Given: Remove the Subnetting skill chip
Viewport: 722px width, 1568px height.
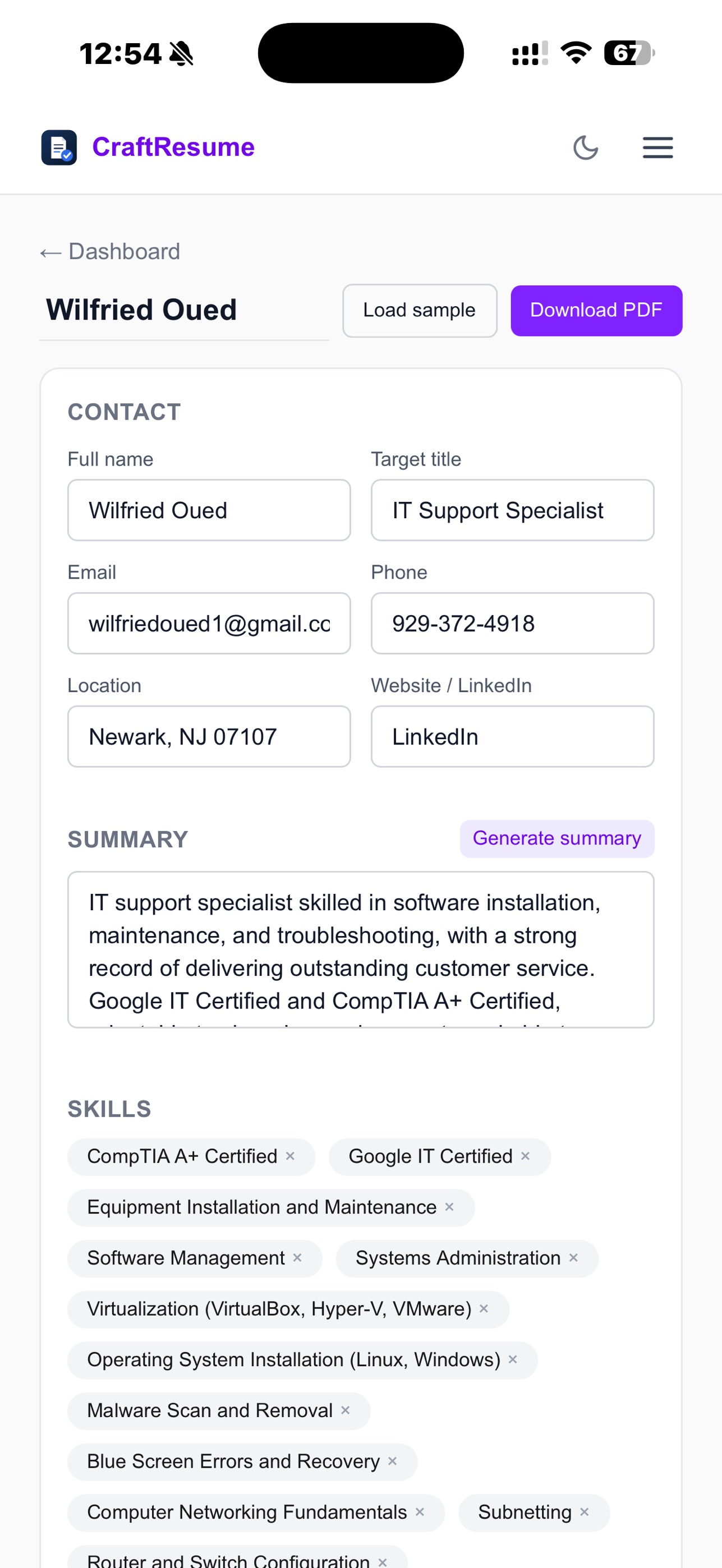Looking at the screenshot, I should coord(585,1512).
